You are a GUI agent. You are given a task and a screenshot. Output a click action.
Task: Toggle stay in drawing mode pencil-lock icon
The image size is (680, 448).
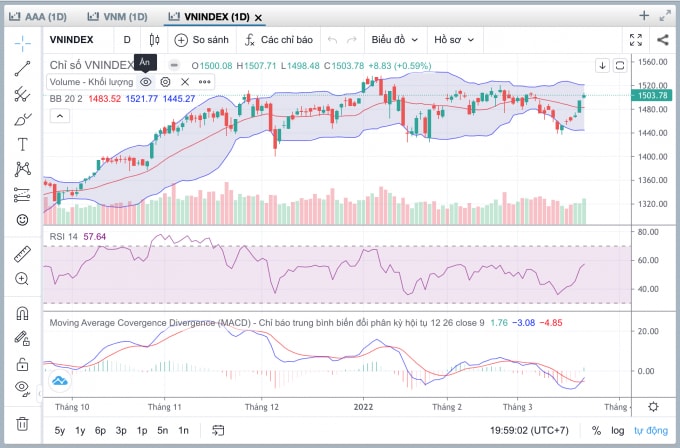click(23, 338)
